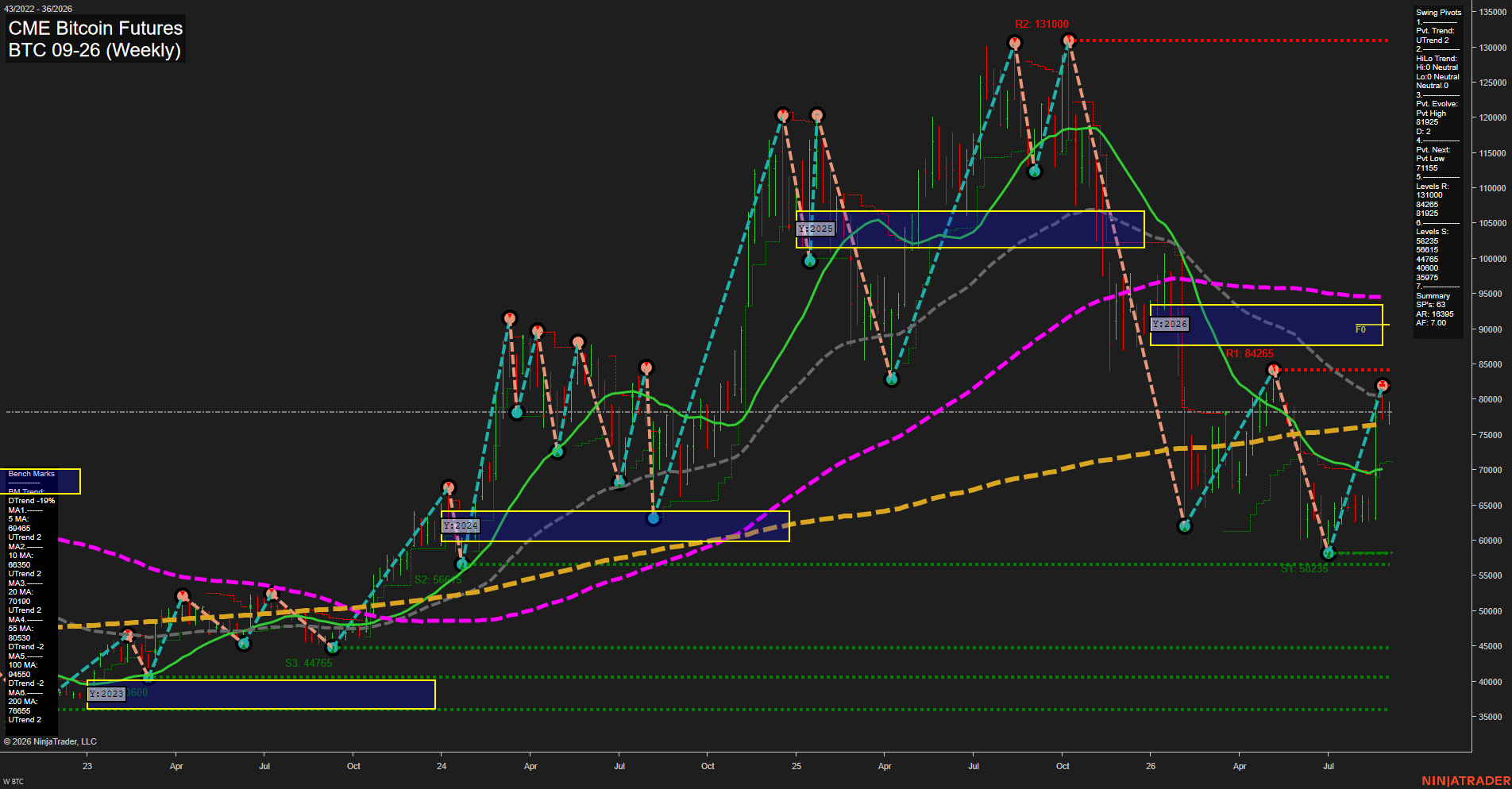Click the AF: 7.00 summary value
This screenshot has width=1512, height=789.
tap(1431, 323)
